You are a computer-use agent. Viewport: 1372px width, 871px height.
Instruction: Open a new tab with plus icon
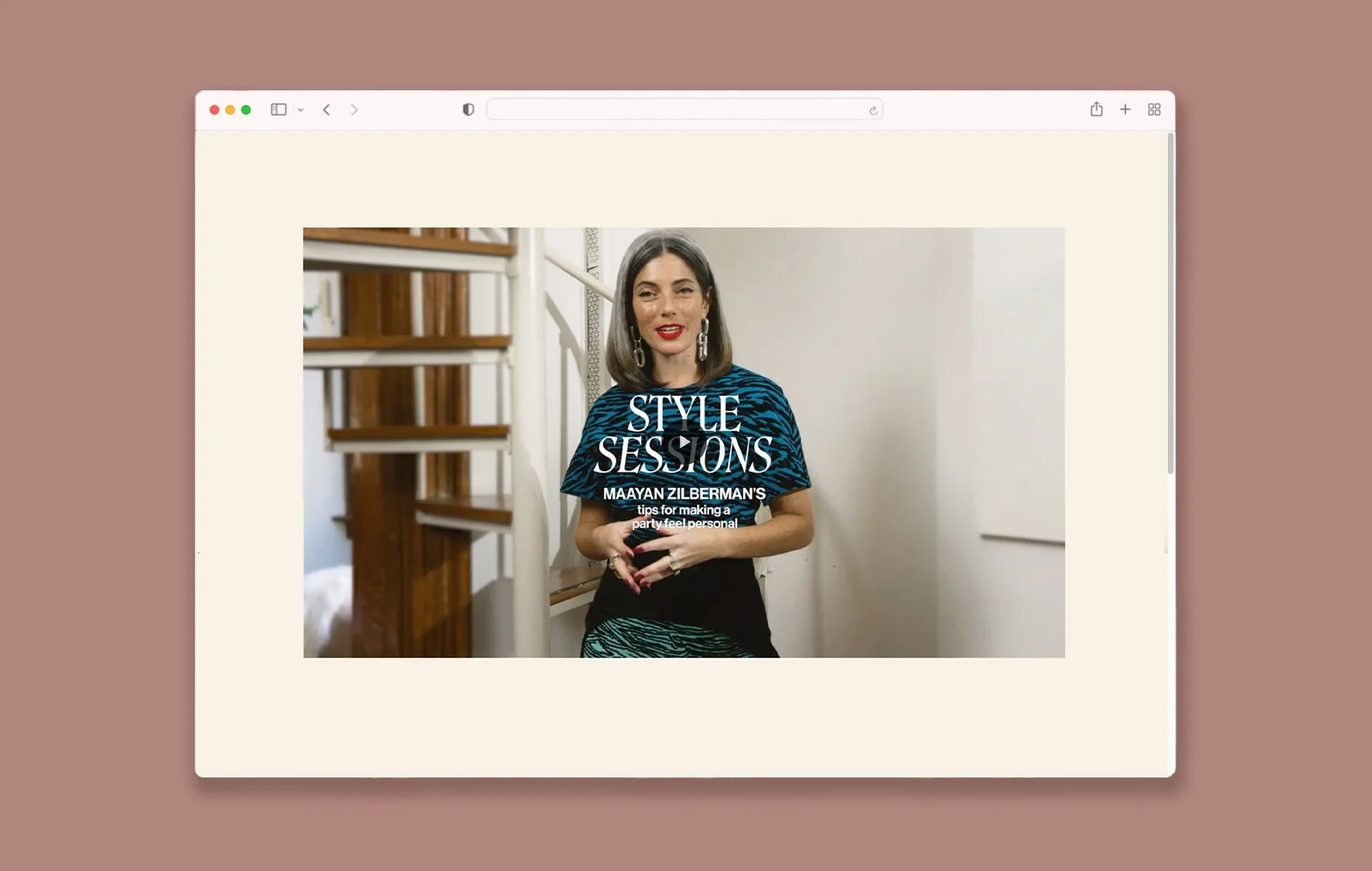(1125, 110)
